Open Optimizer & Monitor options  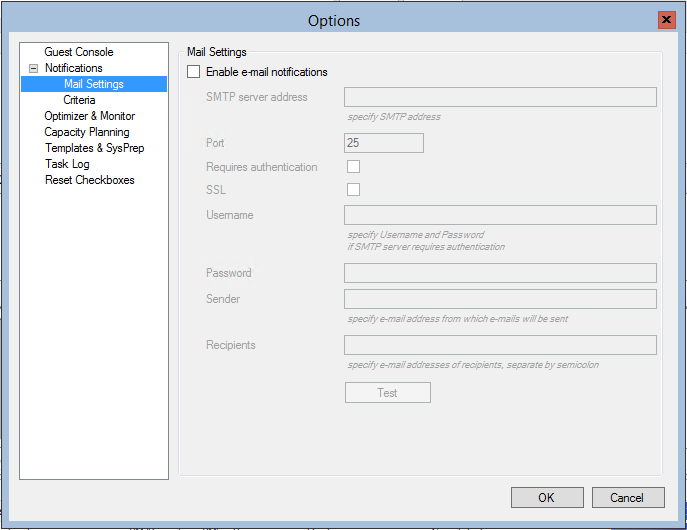click(89, 116)
